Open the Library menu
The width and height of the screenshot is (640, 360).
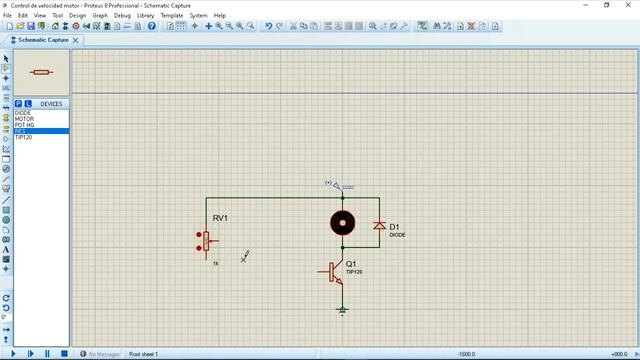point(145,16)
